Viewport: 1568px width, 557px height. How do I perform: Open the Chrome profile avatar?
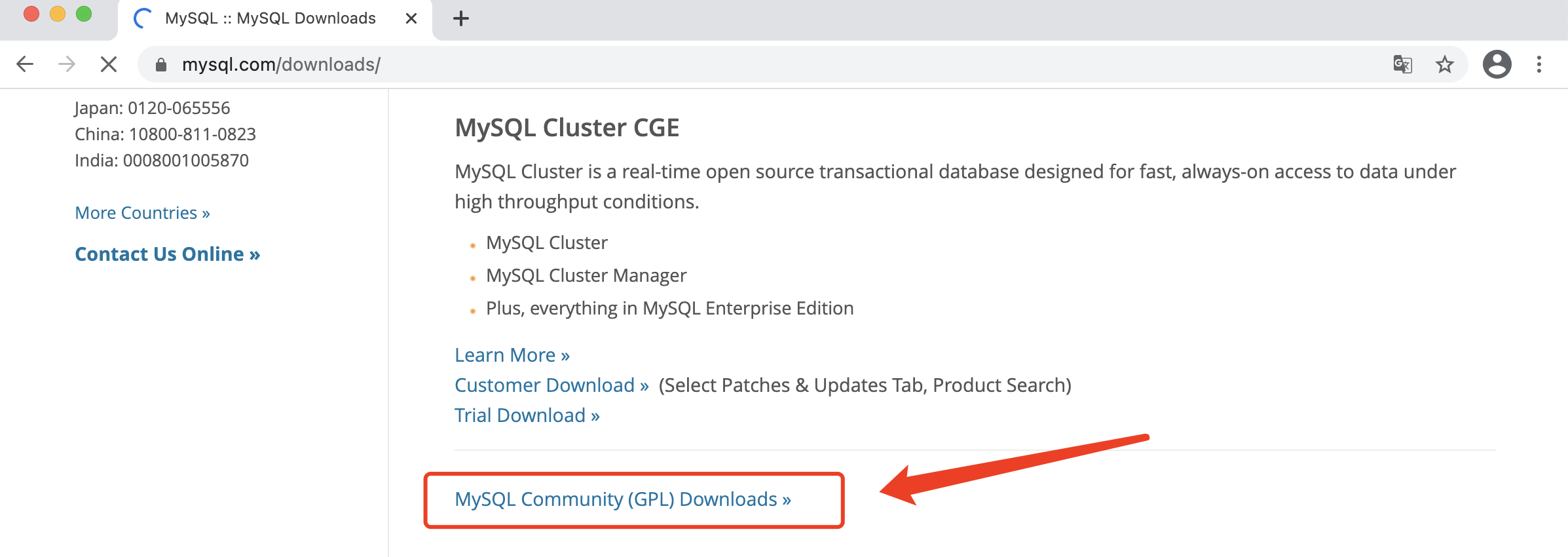pos(1497,64)
